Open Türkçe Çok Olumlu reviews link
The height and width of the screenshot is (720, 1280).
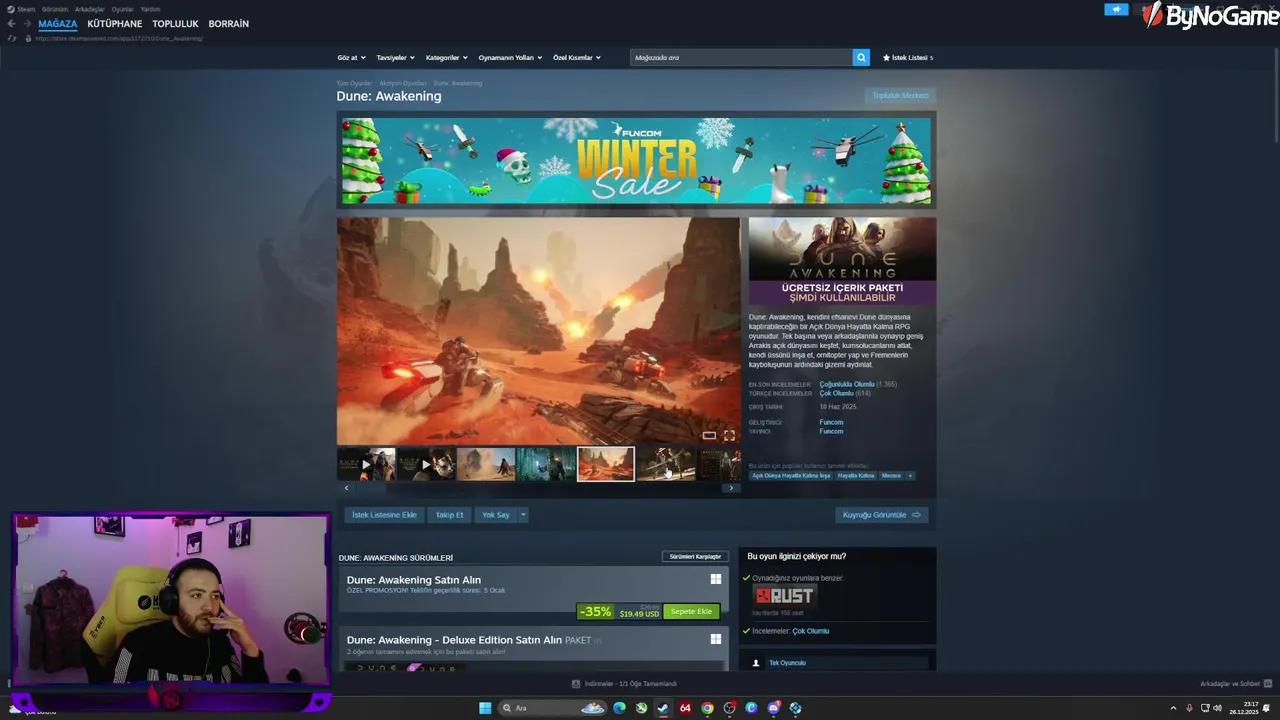pos(836,393)
